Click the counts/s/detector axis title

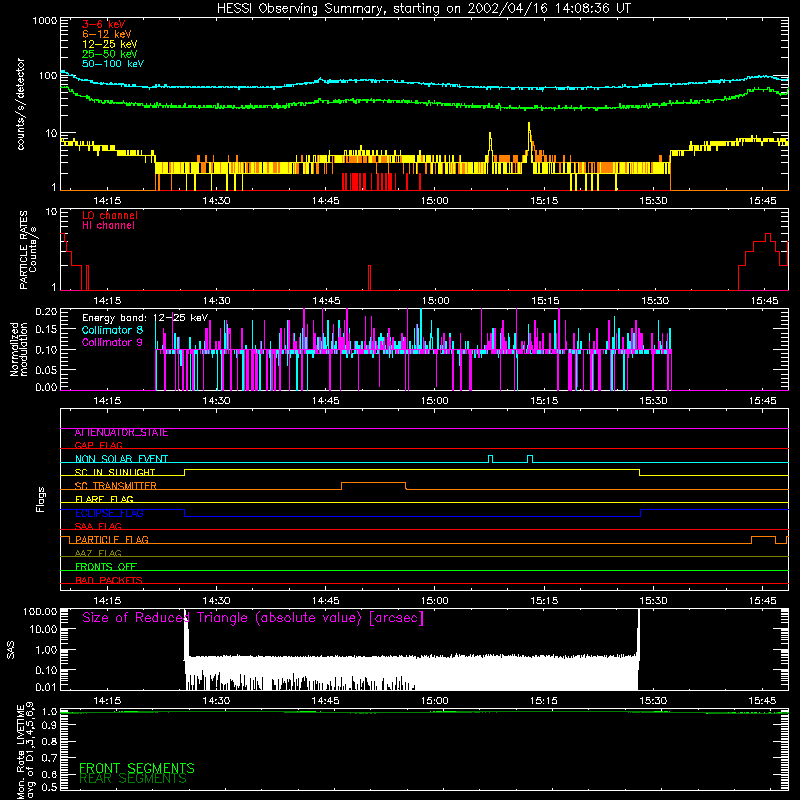(x=20, y=104)
